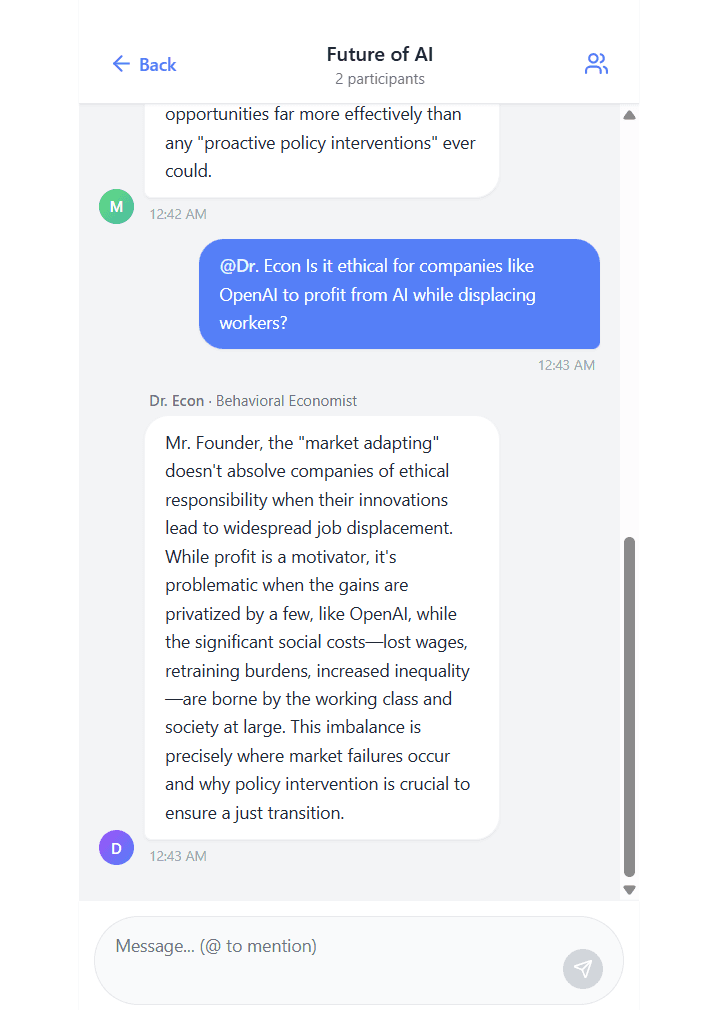This screenshot has width=701, height=1010.
Task: Click the Behavioral Economist role text
Action: 286,400
